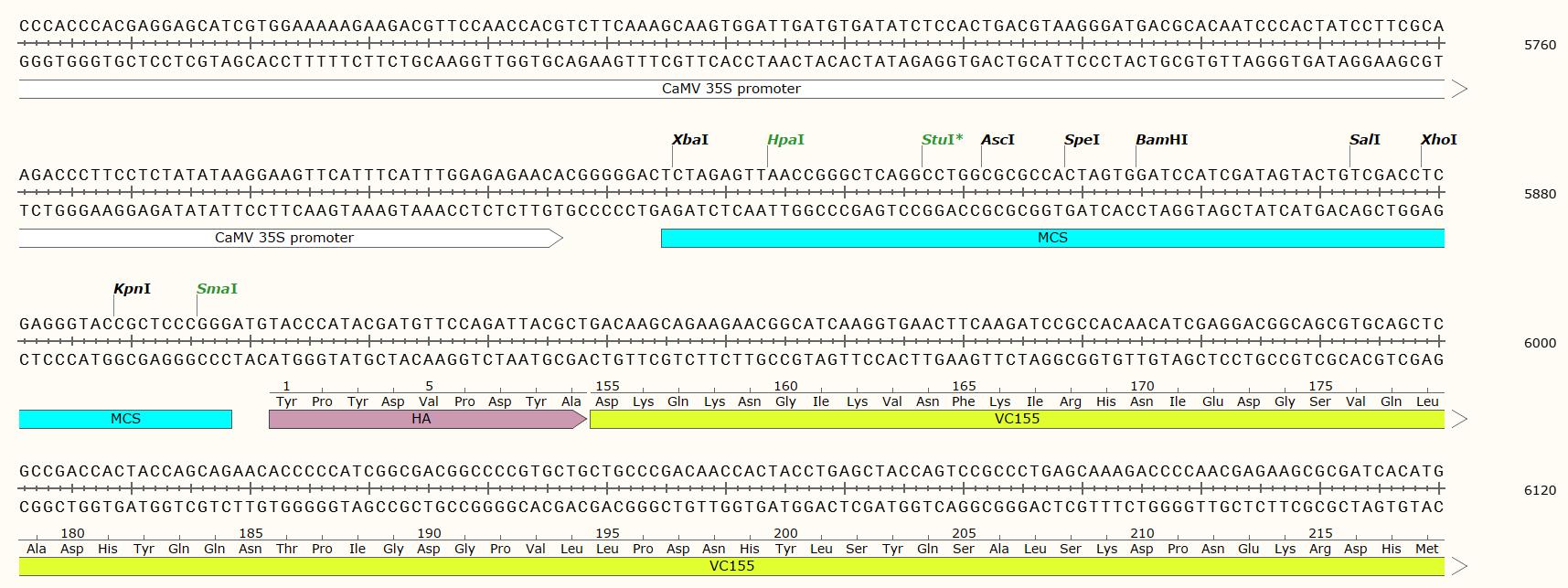Click the 6000 base position number
Image resolution: width=1568 pixels, height=588 pixels.
pyautogui.click(x=1540, y=343)
